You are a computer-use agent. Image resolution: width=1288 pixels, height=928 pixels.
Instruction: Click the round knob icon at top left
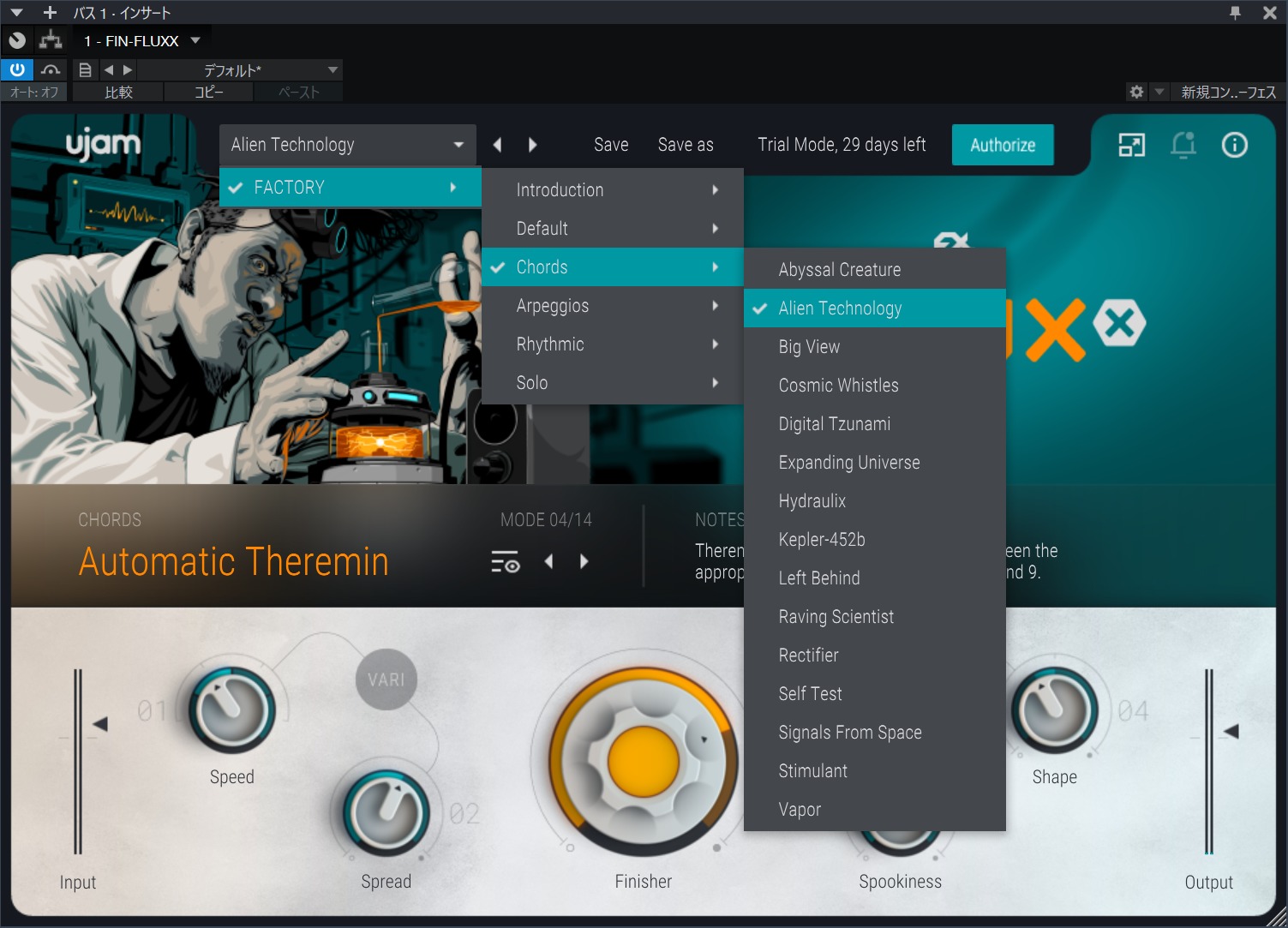point(17,39)
